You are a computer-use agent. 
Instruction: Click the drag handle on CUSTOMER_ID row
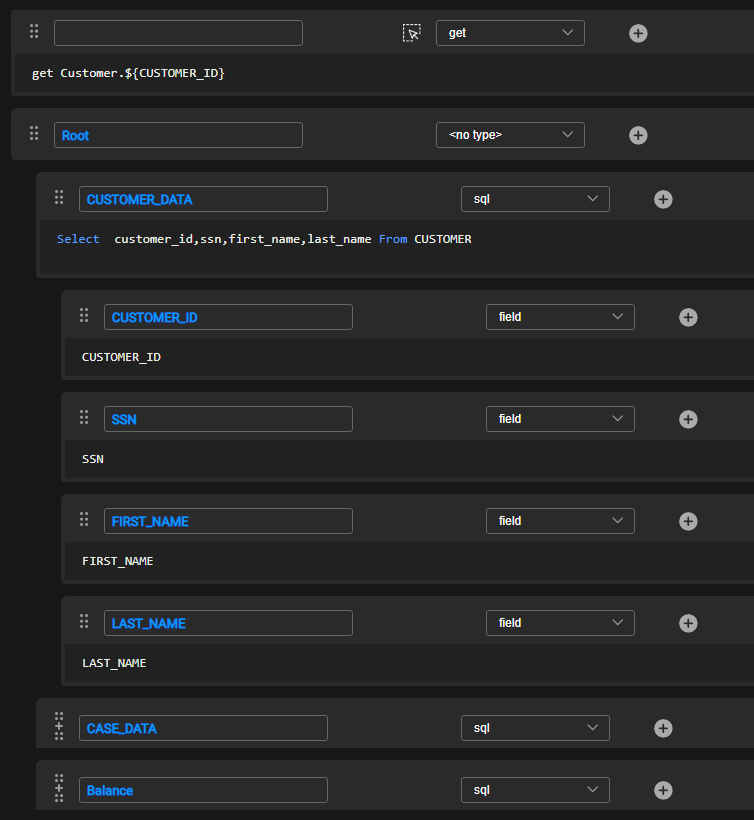84,316
